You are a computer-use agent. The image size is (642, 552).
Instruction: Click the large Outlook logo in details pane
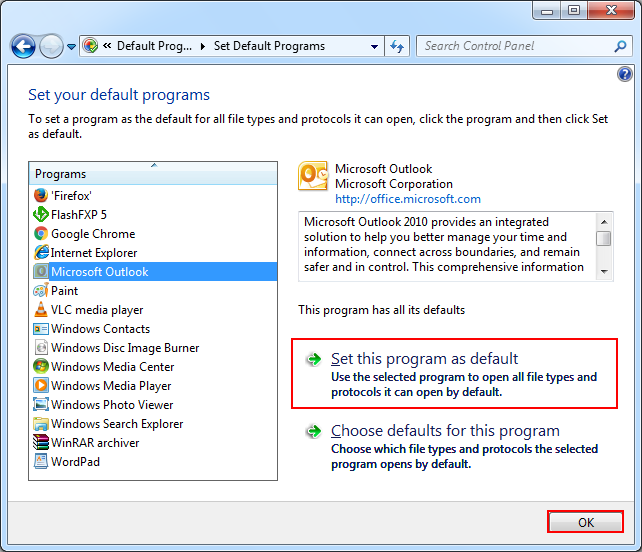pyautogui.click(x=313, y=176)
